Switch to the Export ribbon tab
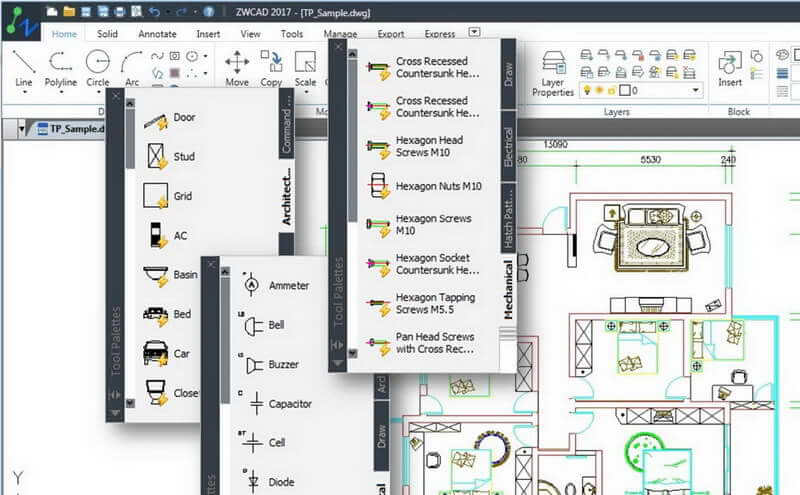Viewport: 800px width, 495px height. coord(391,34)
